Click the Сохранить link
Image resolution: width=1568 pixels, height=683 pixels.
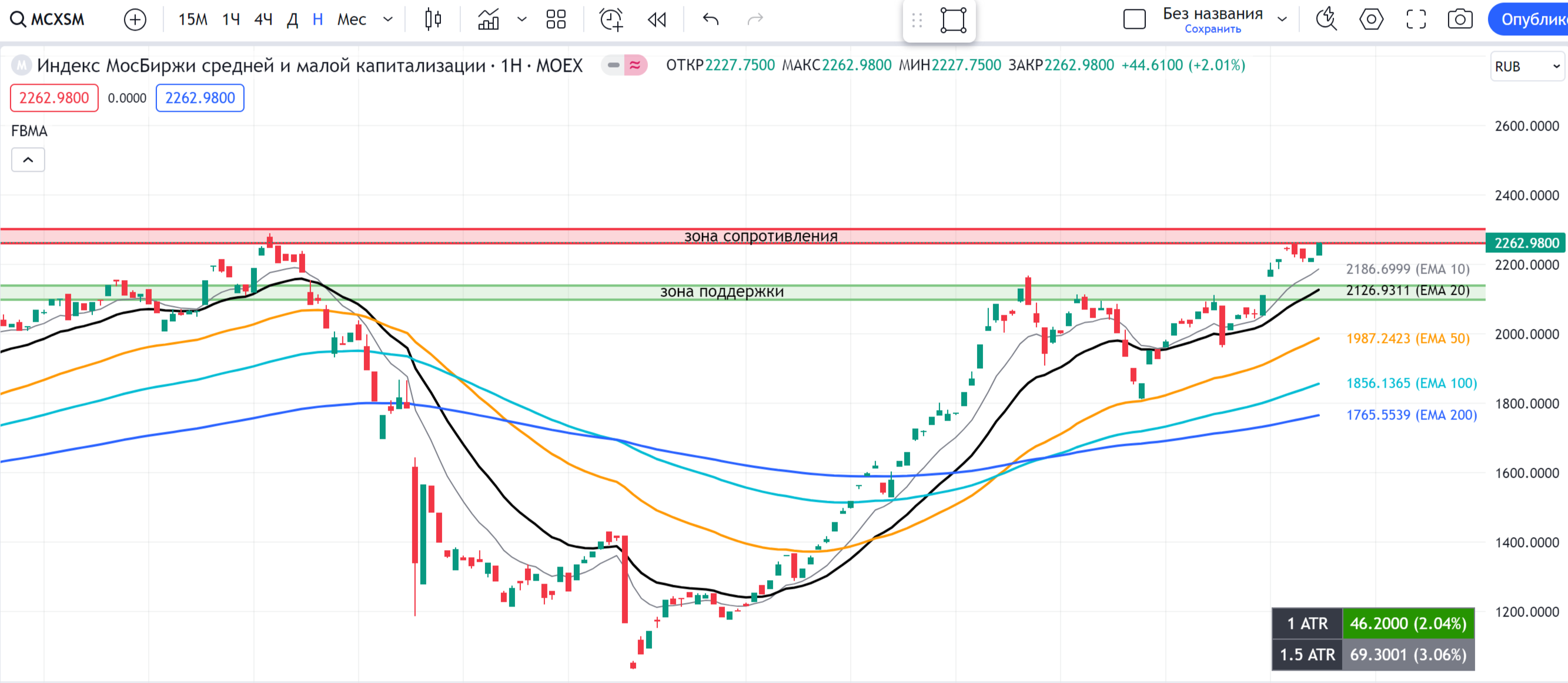click(x=1212, y=29)
